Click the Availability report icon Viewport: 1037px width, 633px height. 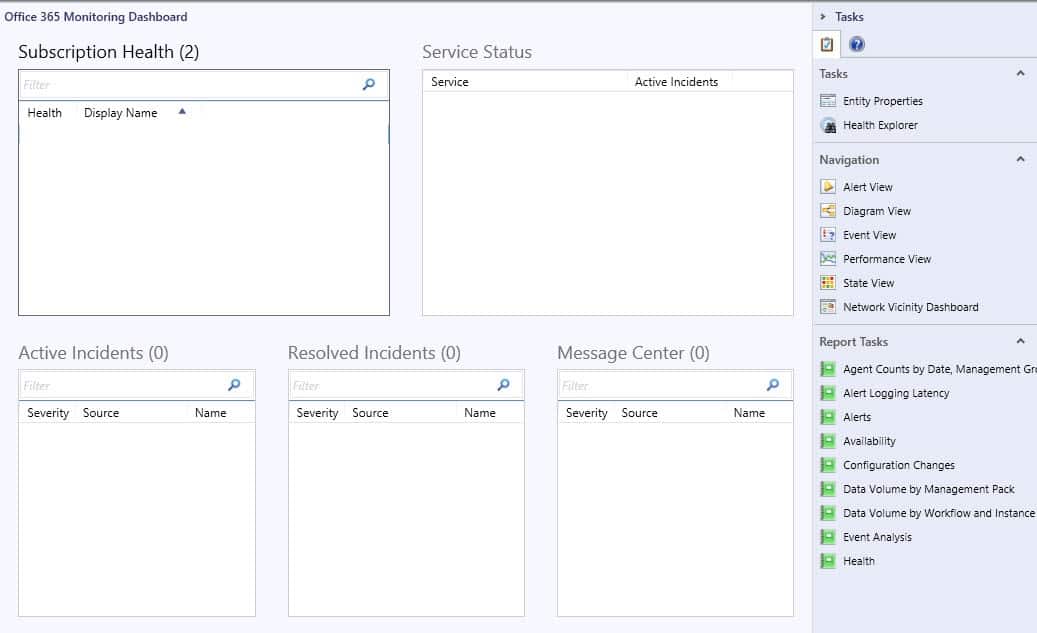827,441
